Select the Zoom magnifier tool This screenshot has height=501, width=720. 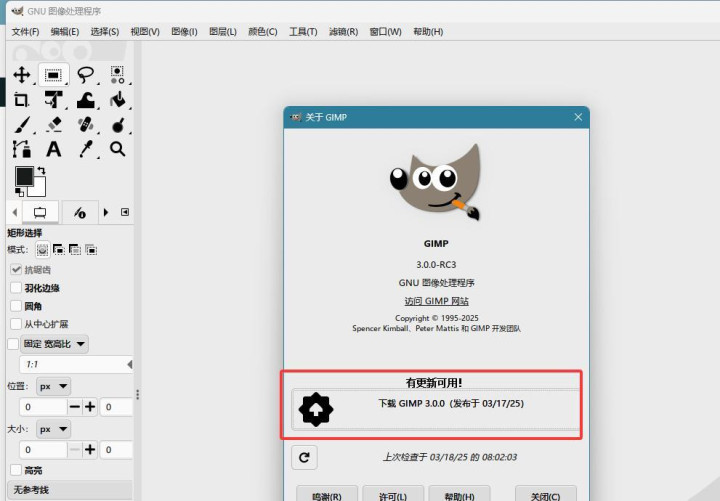tap(118, 149)
